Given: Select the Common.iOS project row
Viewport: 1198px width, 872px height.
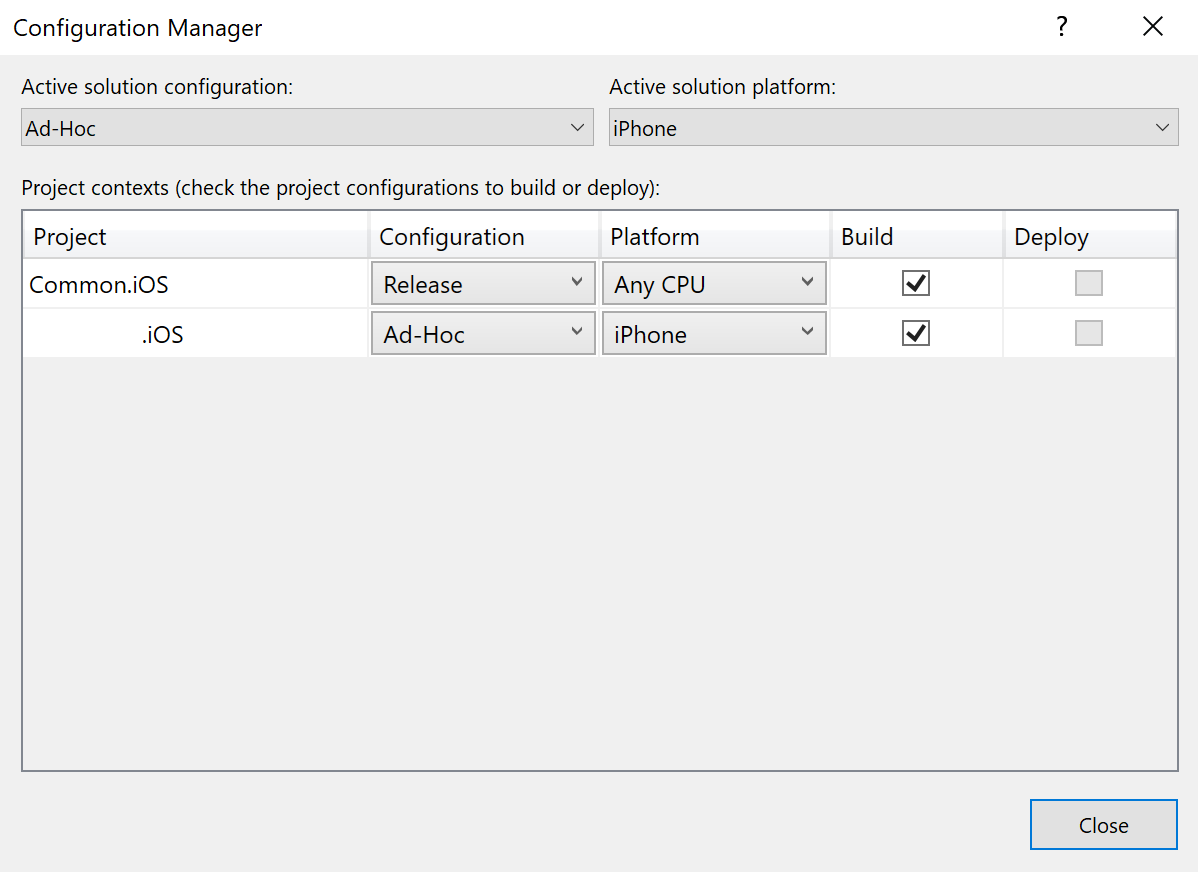Looking at the screenshot, I should click(x=98, y=285).
